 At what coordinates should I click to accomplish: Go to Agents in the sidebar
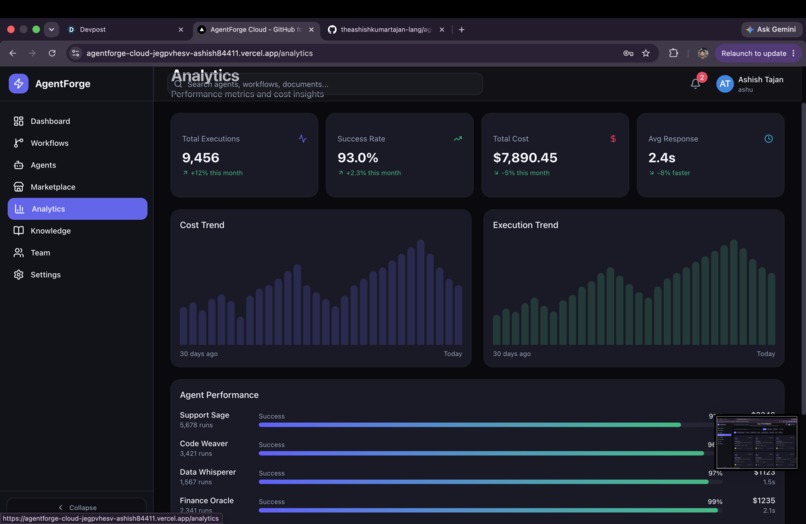(77, 165)
